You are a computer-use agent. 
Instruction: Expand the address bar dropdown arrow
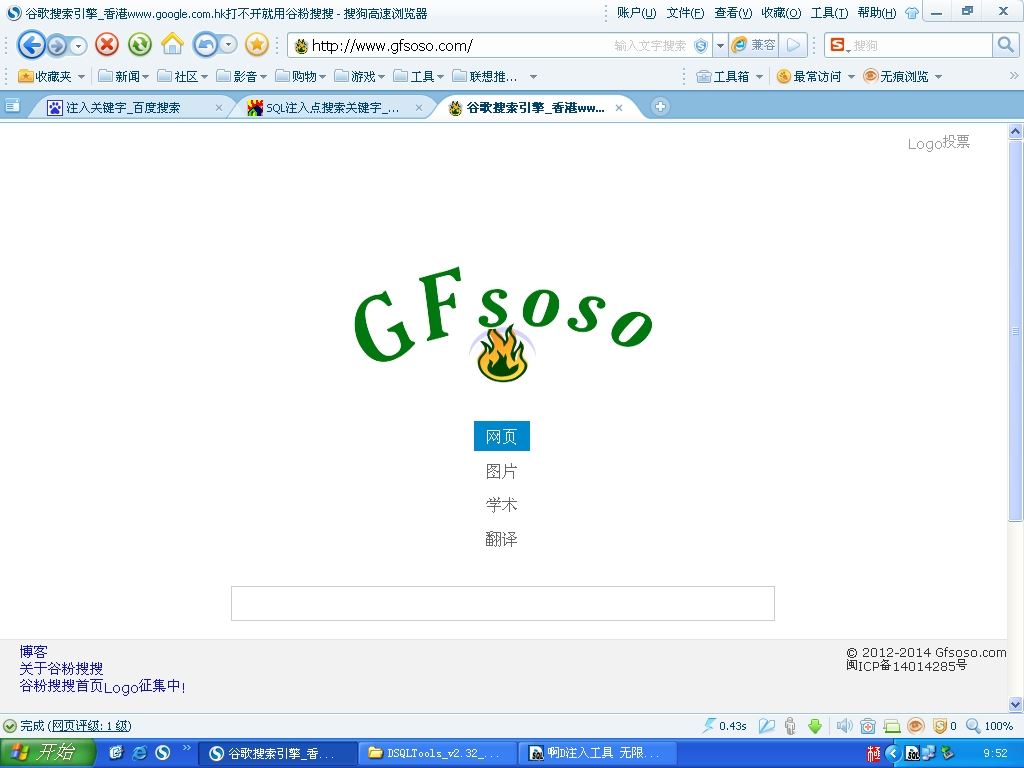pyautogui.click(x=720, y=46)
